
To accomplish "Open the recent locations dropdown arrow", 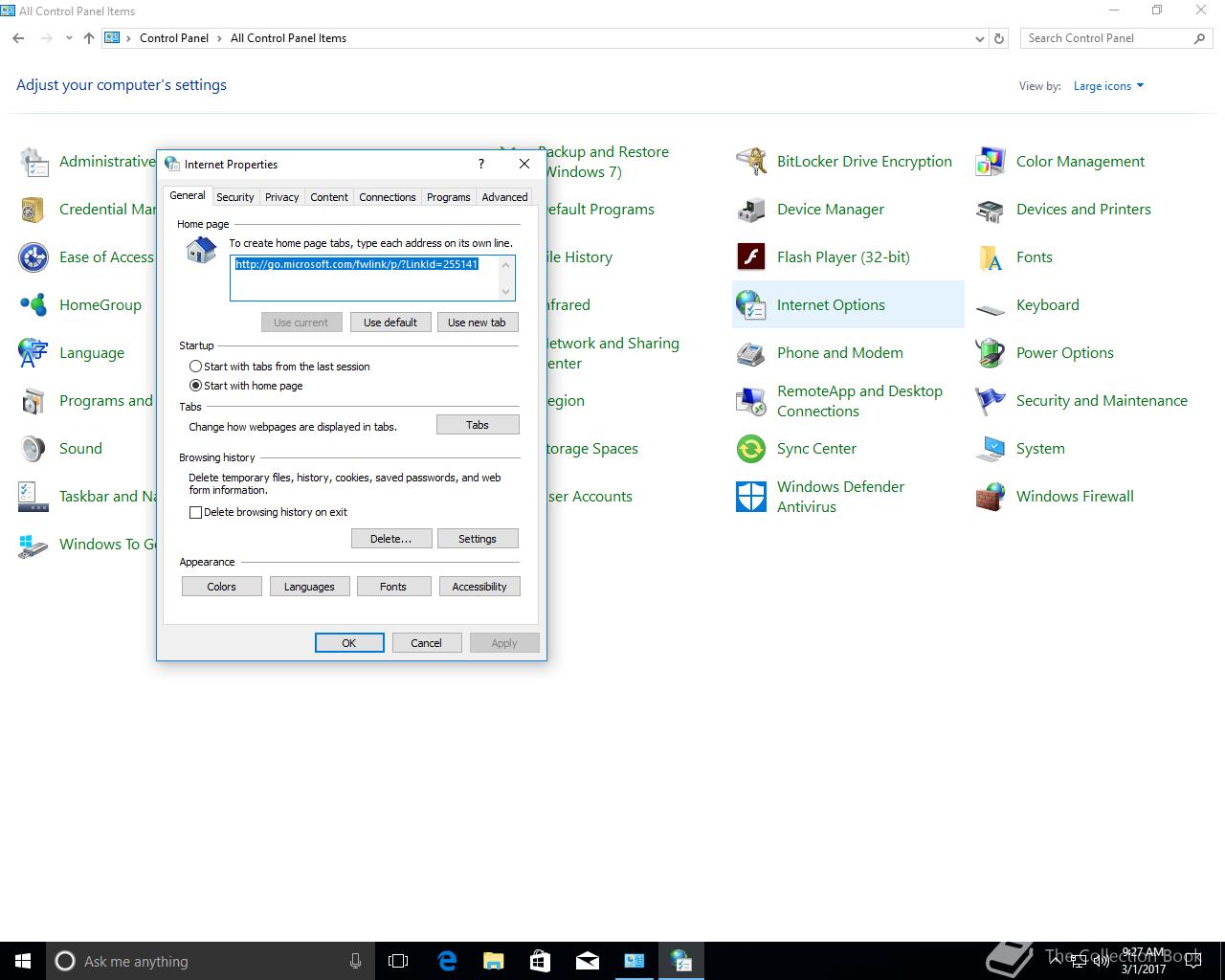I will pyautogui.click(x=69, y=38).
